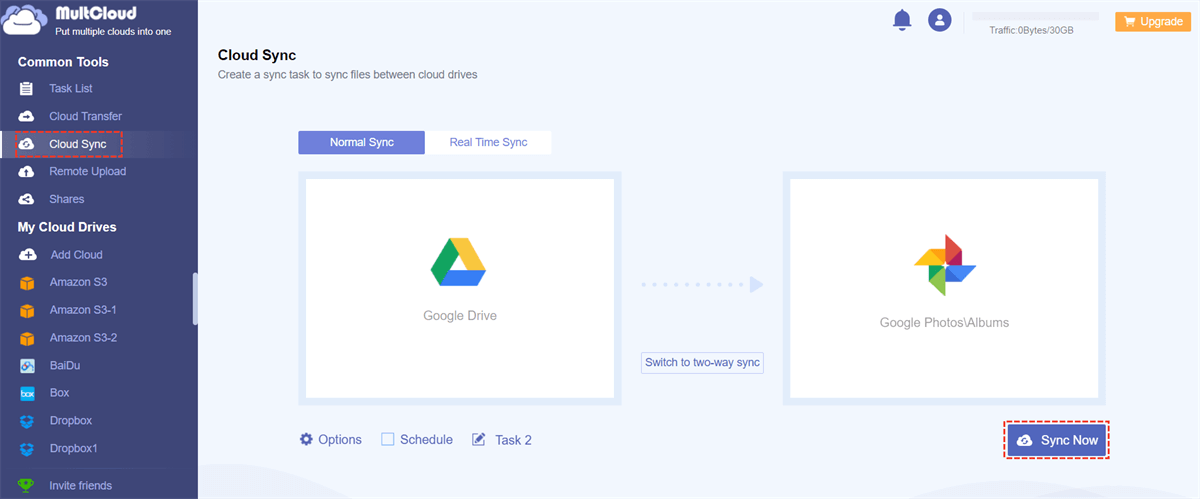Open notifications bell icon
1200x499 pixels.
point(902,20)
